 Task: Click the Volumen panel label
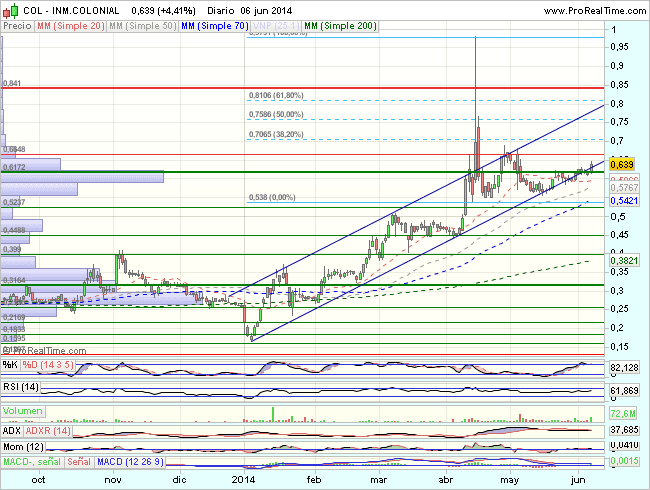click(23, 411)
